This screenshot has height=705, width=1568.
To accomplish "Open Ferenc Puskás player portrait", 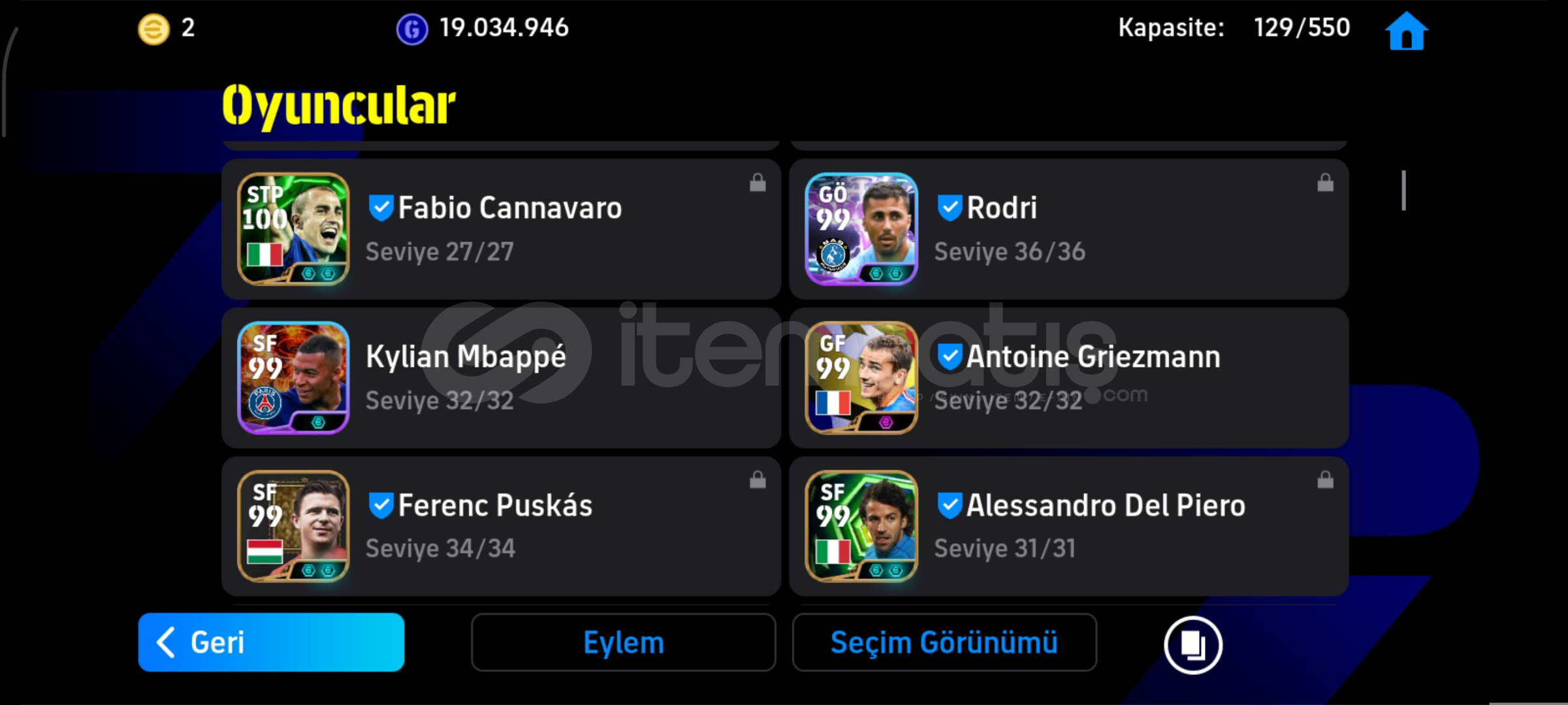I will click(293, 526).
